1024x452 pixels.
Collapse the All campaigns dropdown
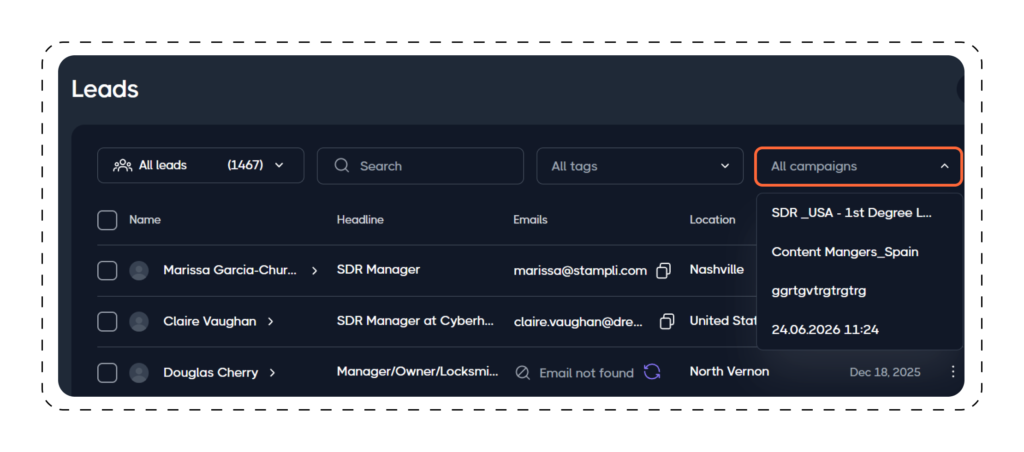(859, 167)
